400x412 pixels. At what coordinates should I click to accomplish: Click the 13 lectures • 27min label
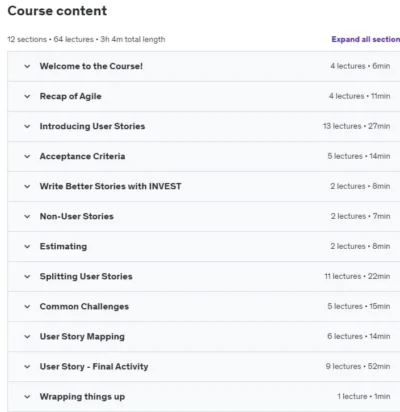click(x=357, y=126)
